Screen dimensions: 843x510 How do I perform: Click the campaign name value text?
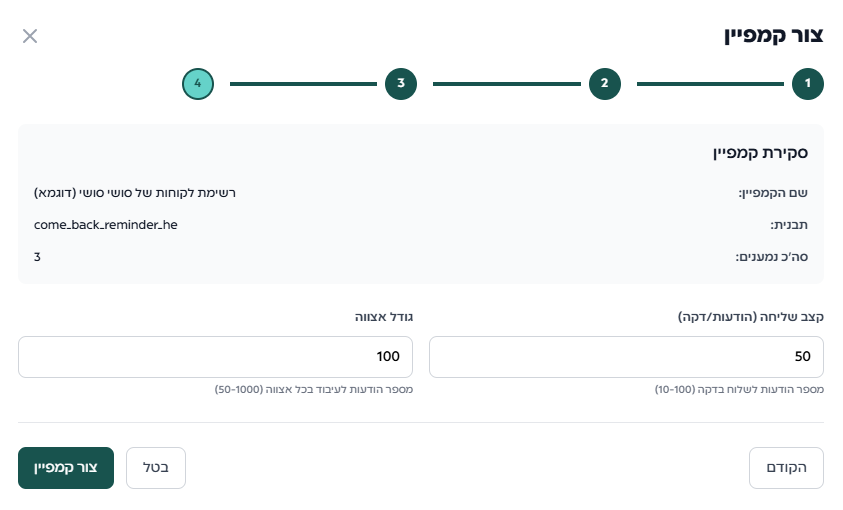(135, 192)
